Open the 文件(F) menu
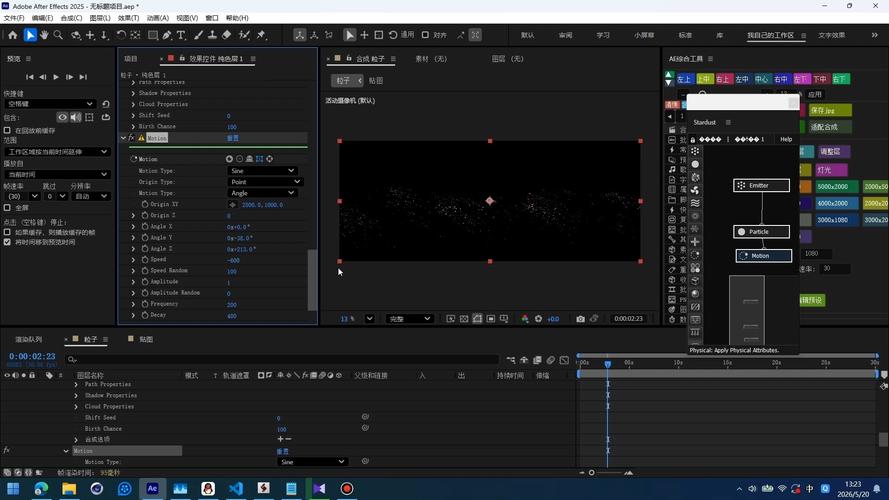The height and width of the screenshot is (500, 889). pos(14,18)
